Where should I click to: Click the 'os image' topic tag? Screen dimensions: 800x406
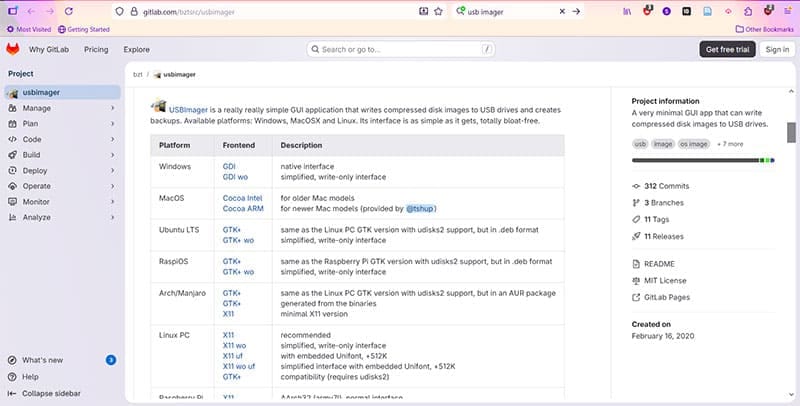click(x=692, y=144)
